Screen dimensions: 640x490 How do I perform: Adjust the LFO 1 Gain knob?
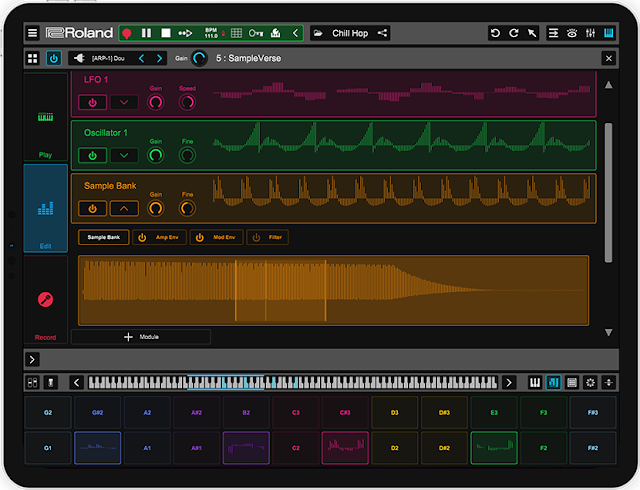pyautogui.click(x=156, y=102)
